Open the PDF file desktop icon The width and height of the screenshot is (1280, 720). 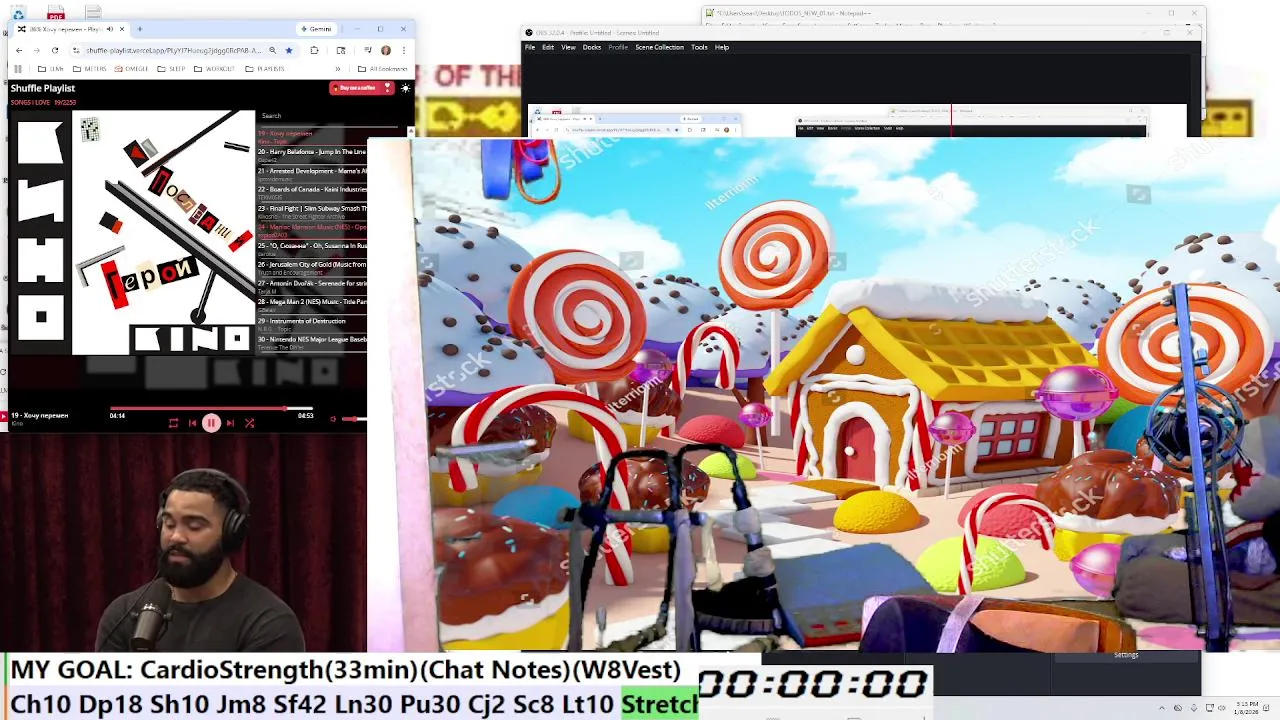coord(56,14)
